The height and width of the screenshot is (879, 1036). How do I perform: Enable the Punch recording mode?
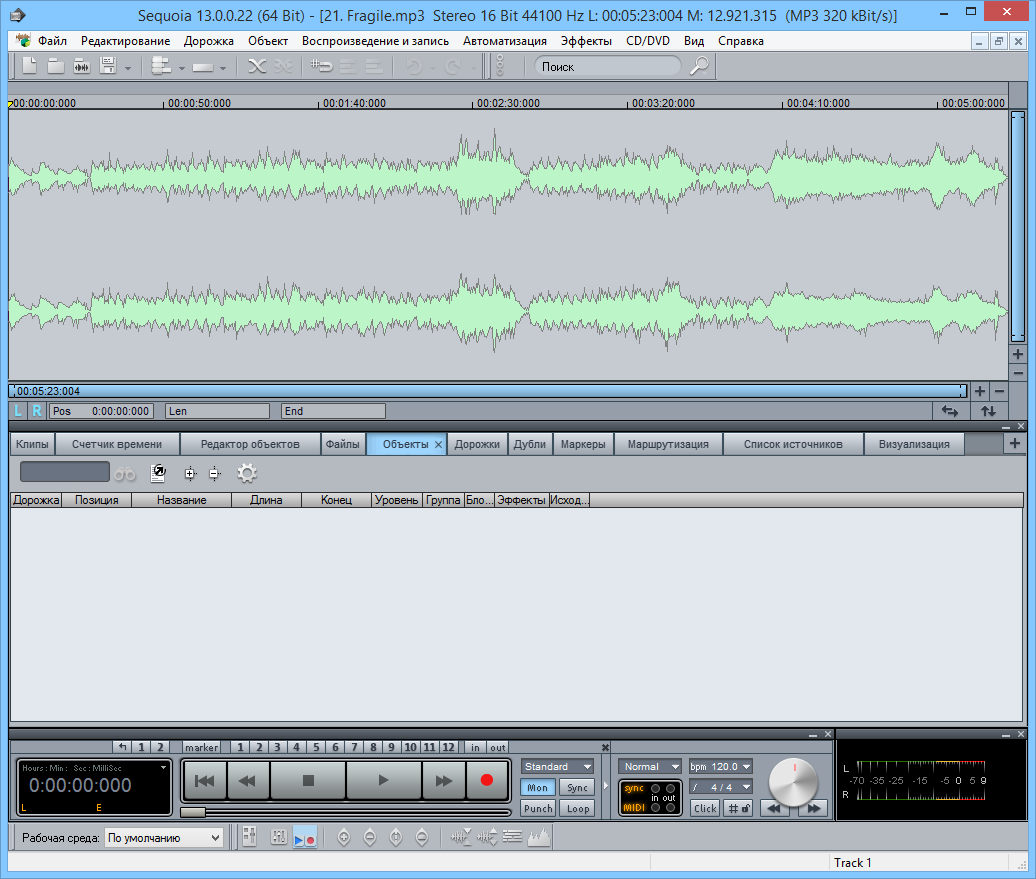[538, 808]
